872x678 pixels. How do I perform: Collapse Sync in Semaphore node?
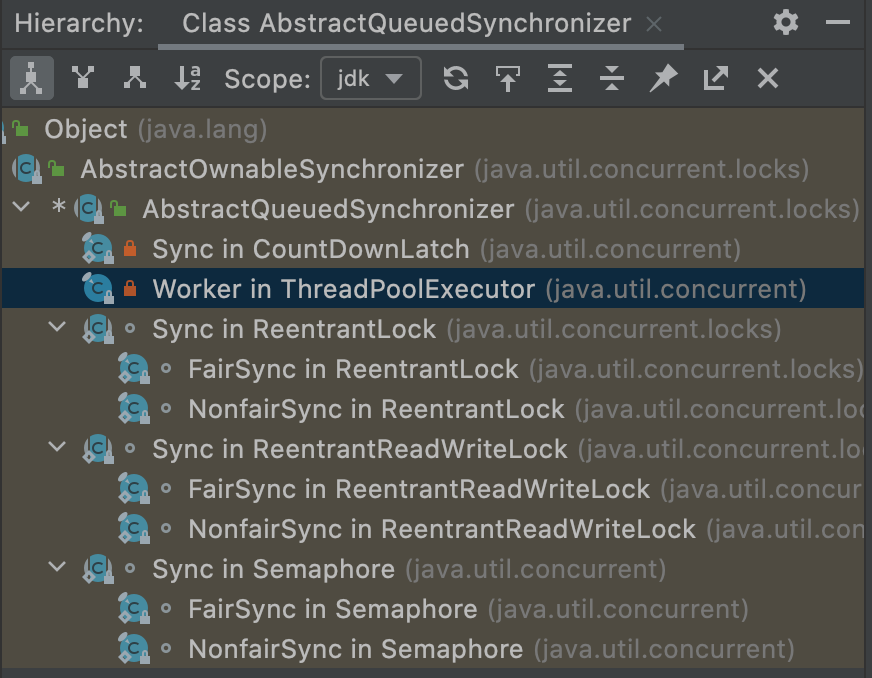(58, 568)
